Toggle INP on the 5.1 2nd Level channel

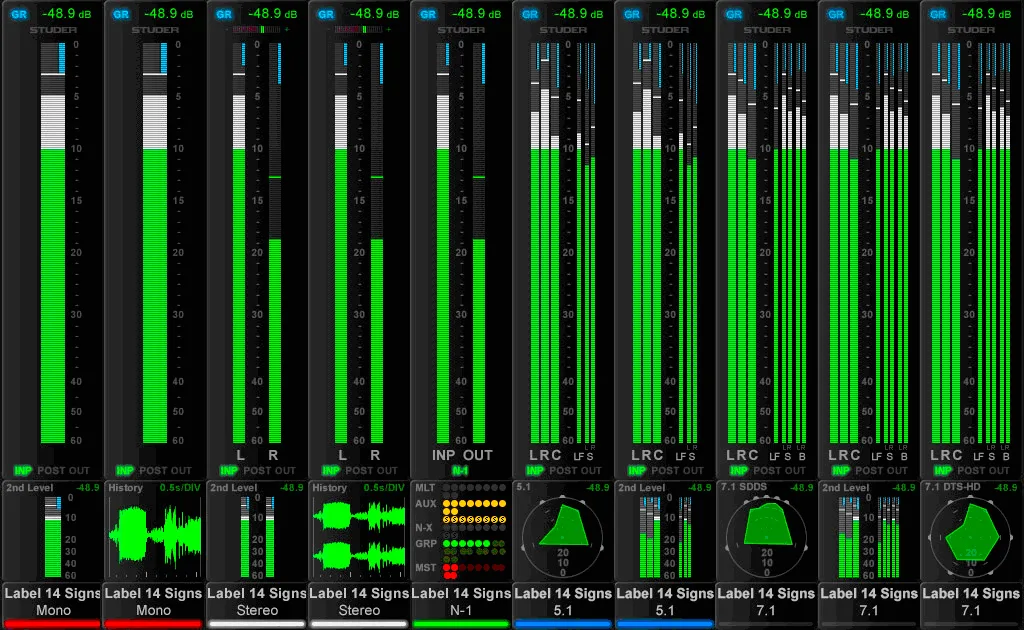pos(637,470)
